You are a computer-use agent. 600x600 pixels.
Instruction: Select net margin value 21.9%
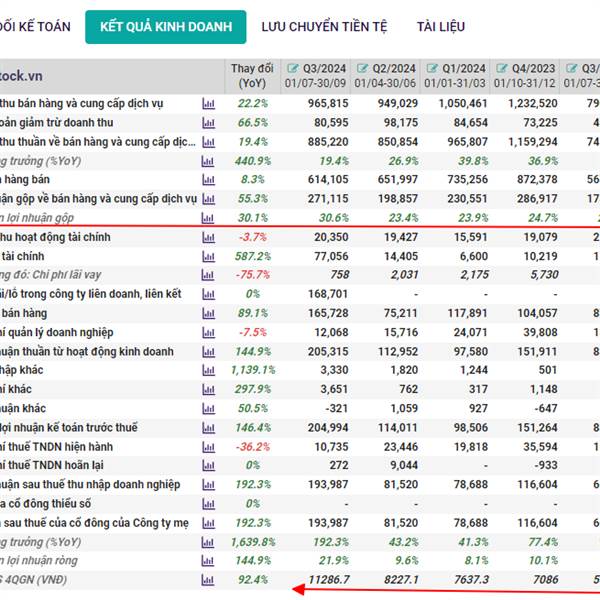334,561
